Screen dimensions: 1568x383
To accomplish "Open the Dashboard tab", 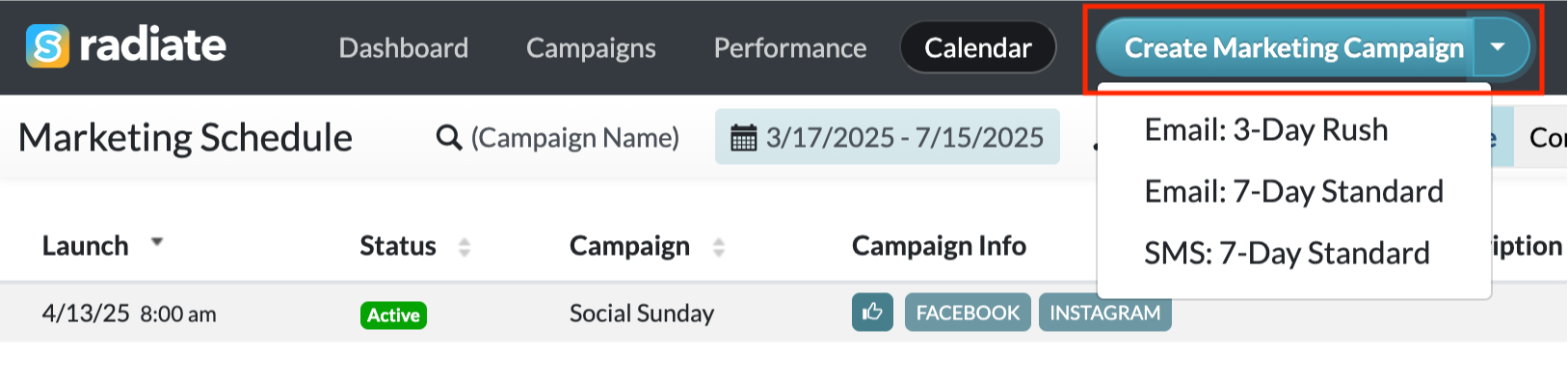I will pos(403,47).
